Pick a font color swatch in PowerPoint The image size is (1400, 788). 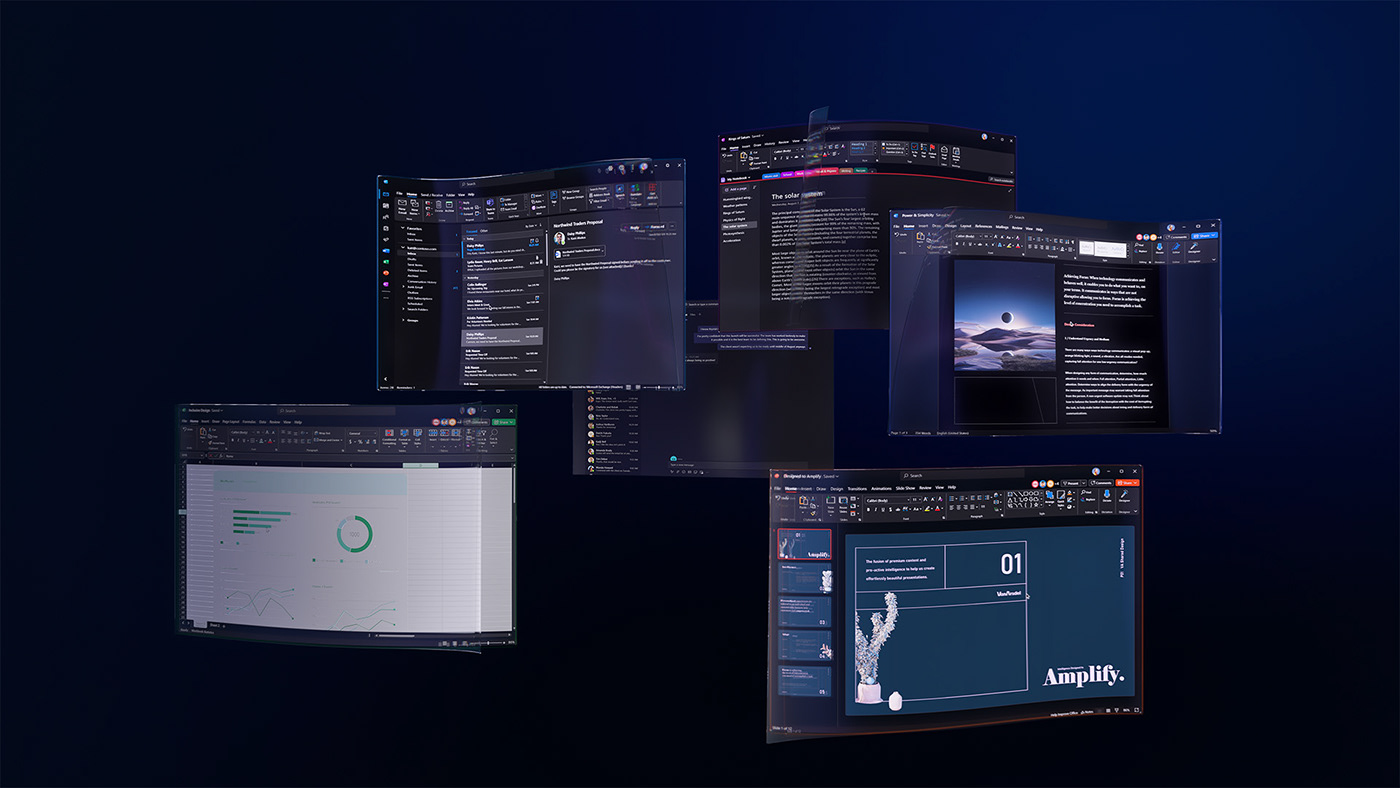click(x=937, y=508)
